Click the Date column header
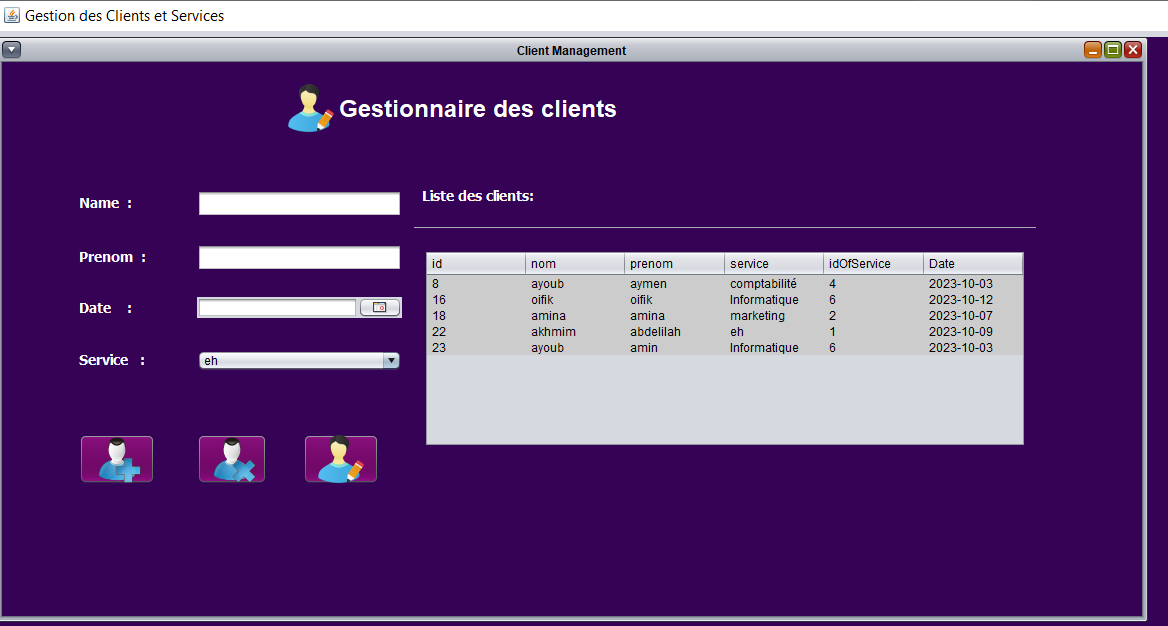This screenshot has height=626, width=1168. [974, 264]
